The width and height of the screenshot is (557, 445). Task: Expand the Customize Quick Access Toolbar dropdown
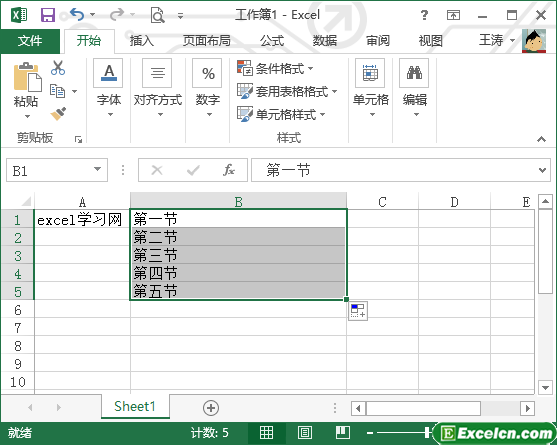click(x=180, y=15)
